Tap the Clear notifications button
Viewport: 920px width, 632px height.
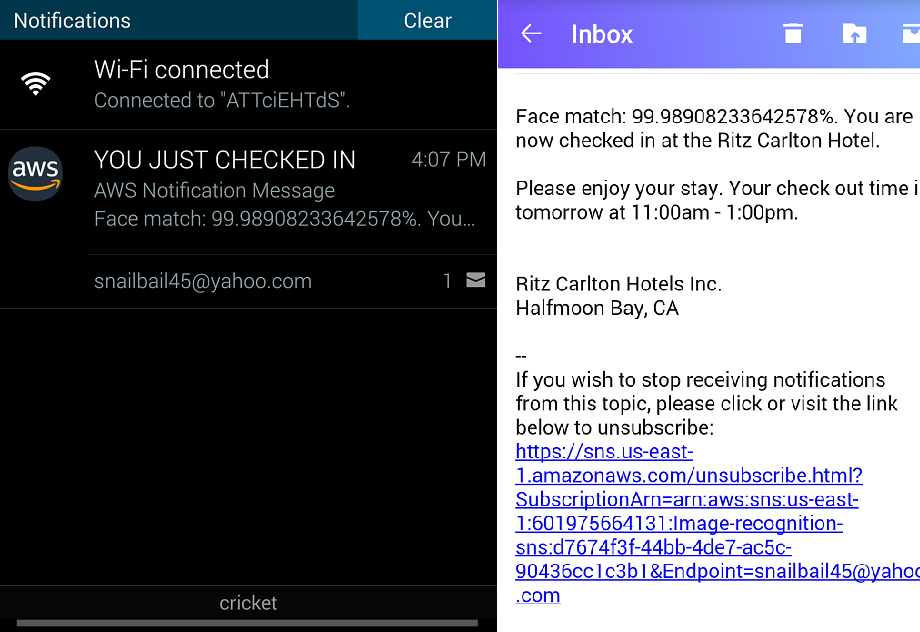(427, 20)
